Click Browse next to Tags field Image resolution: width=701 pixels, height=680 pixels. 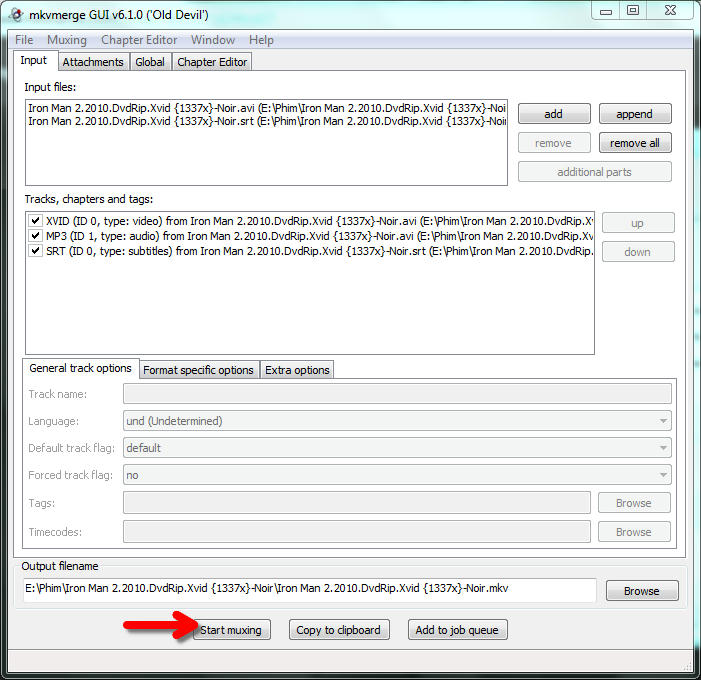(x=634, y=503)
